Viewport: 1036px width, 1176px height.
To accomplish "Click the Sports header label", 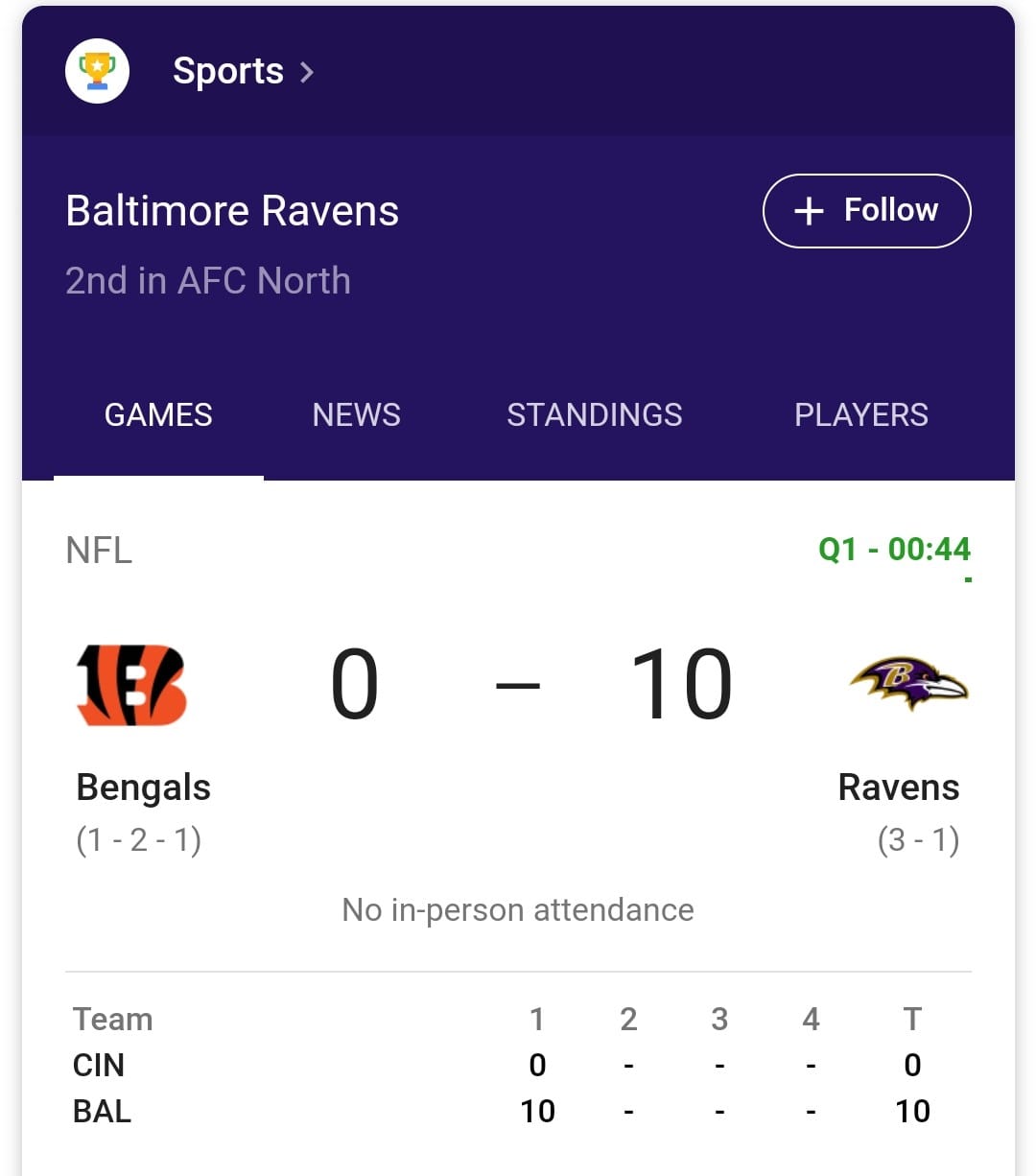I will (228, 71).
